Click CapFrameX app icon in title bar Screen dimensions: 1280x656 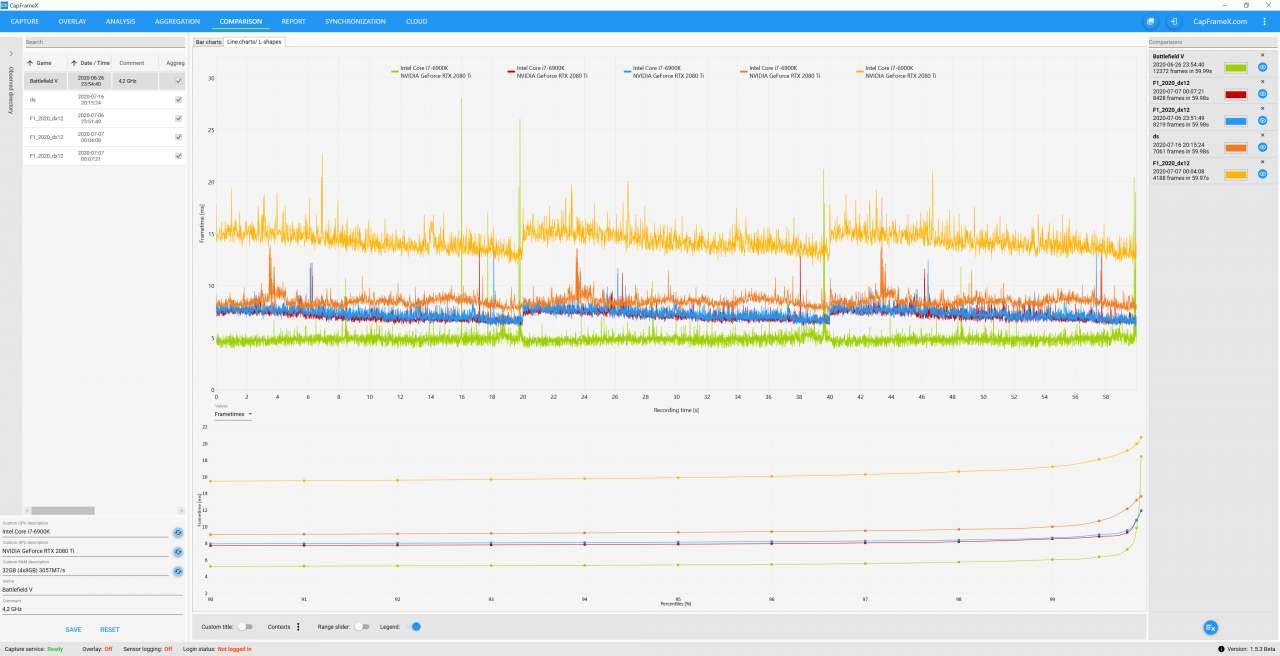coord(4,4)
